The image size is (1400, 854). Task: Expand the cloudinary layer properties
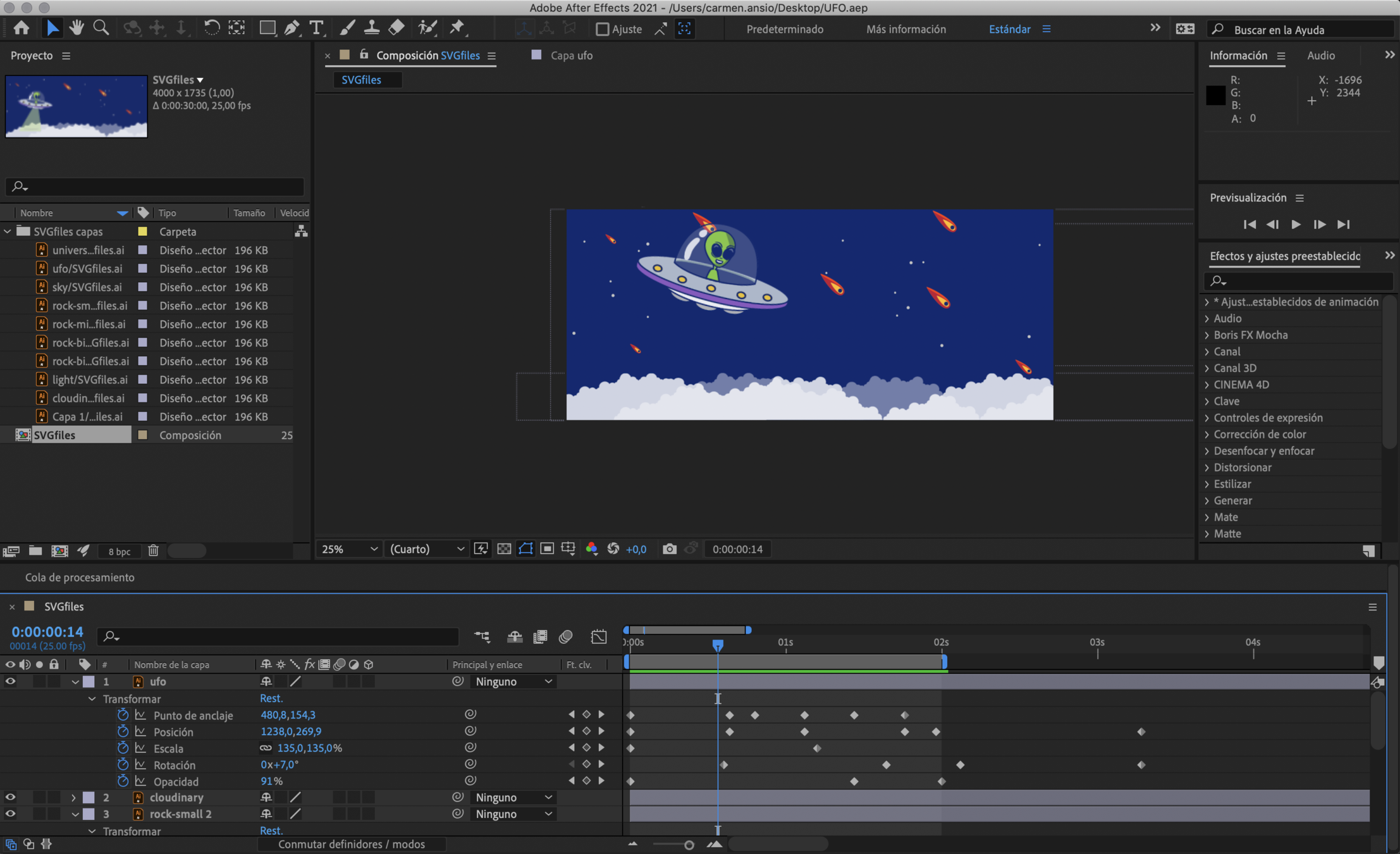pos(73,797)
